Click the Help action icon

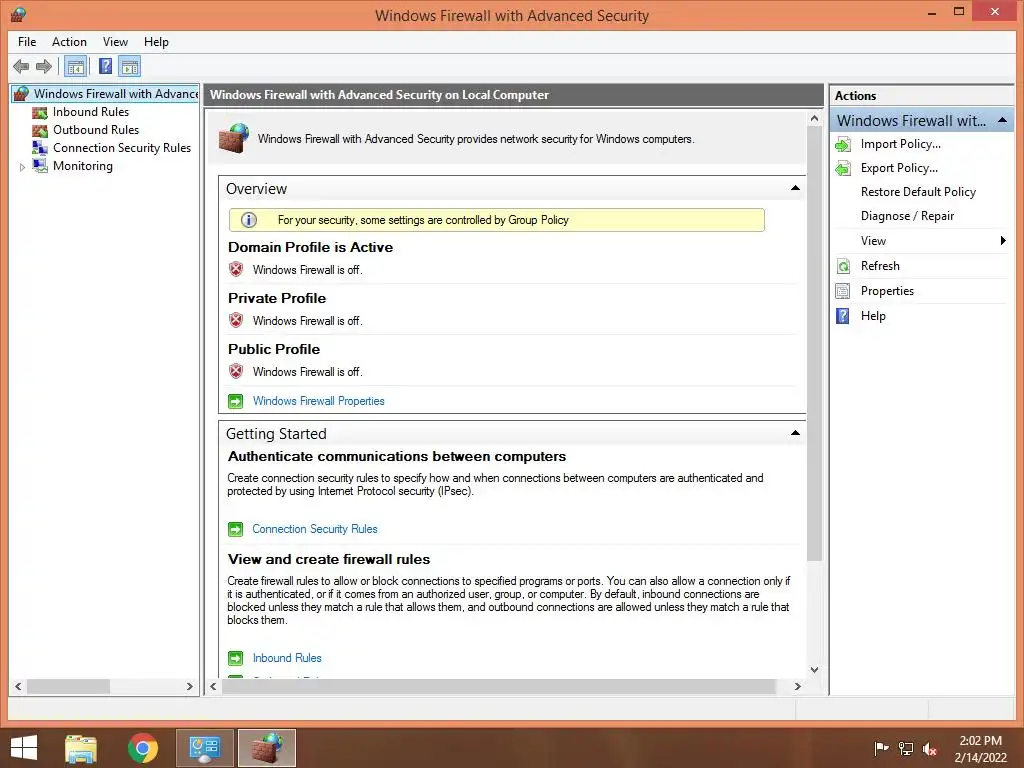(843, 316)
